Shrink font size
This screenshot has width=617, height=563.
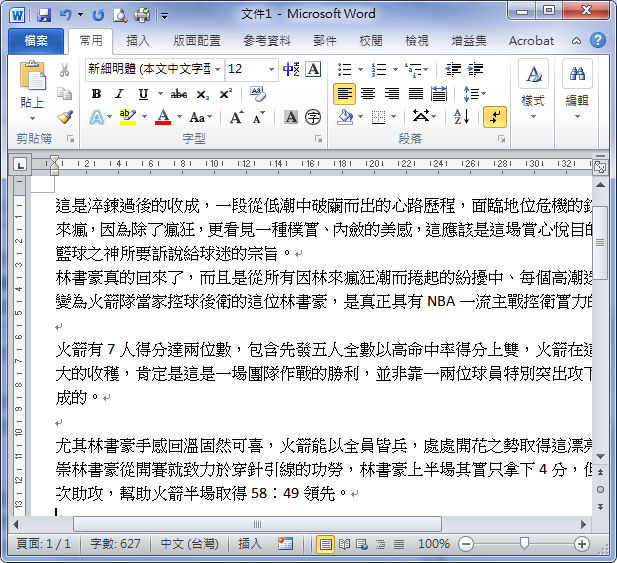click(258, 117)
